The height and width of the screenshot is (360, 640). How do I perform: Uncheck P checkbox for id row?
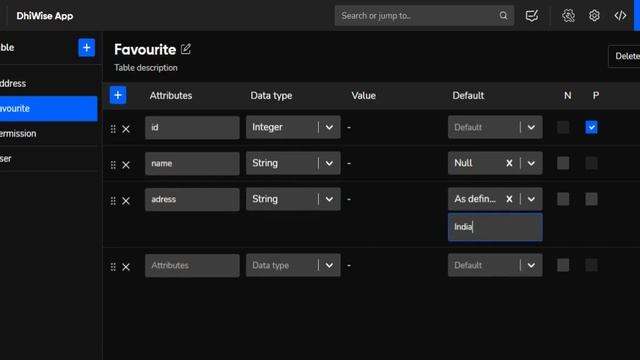[x=591, y=127]
